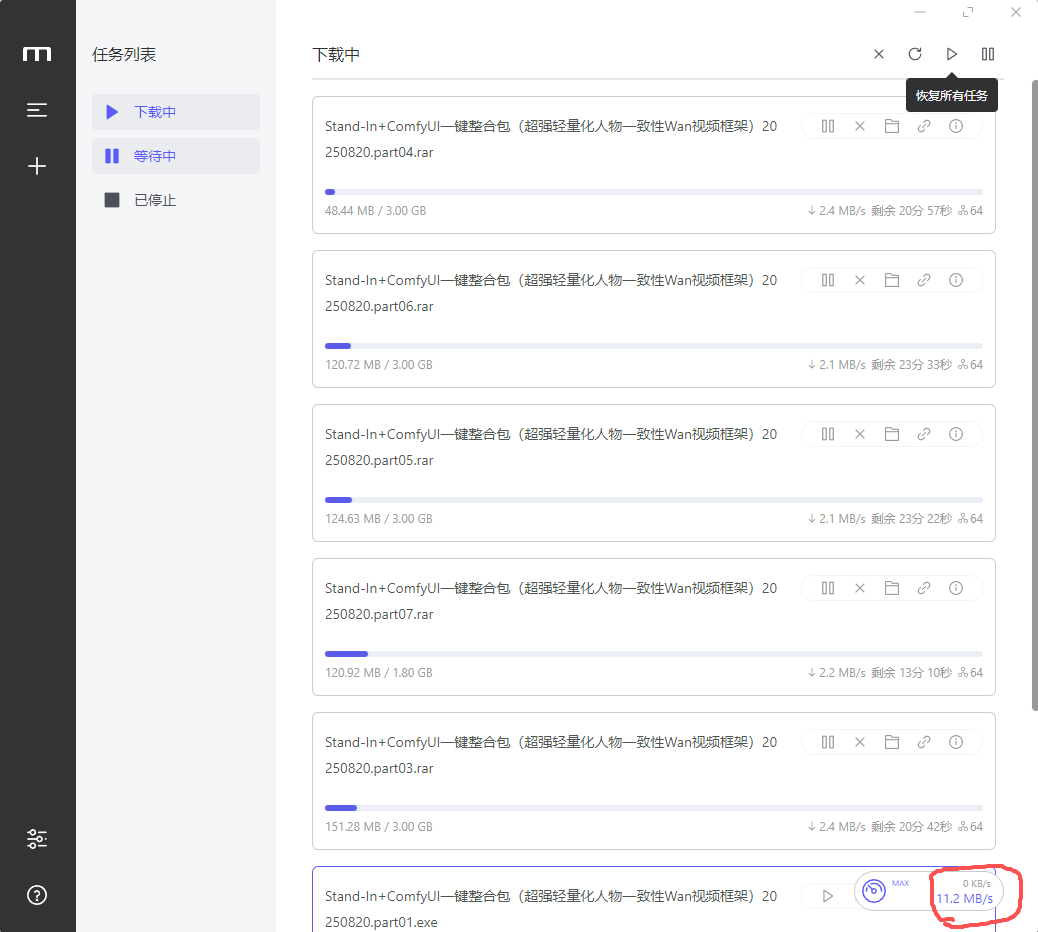Click the part04.rar progress bar

point(654,192)
